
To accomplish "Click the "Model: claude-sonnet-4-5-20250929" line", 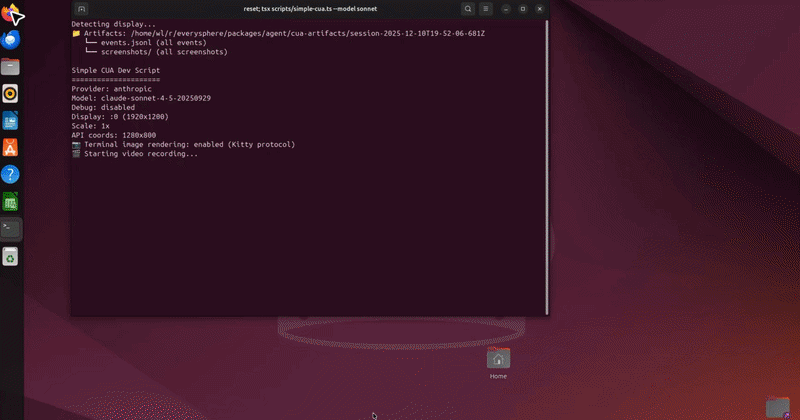I will (x=141, y=98).
